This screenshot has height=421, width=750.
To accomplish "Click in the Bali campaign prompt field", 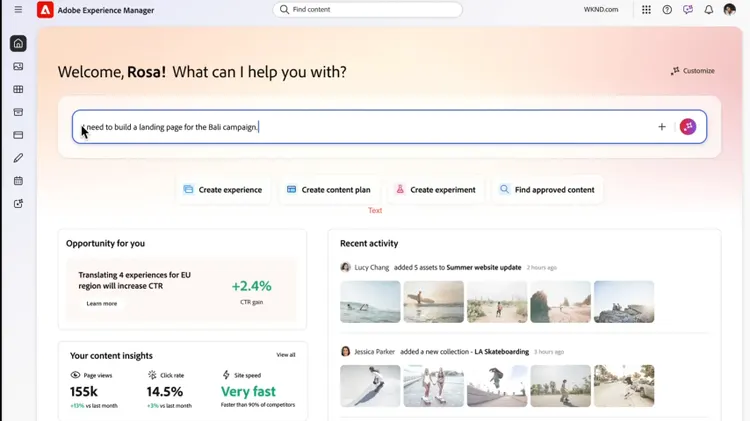I will pos(389,127).
